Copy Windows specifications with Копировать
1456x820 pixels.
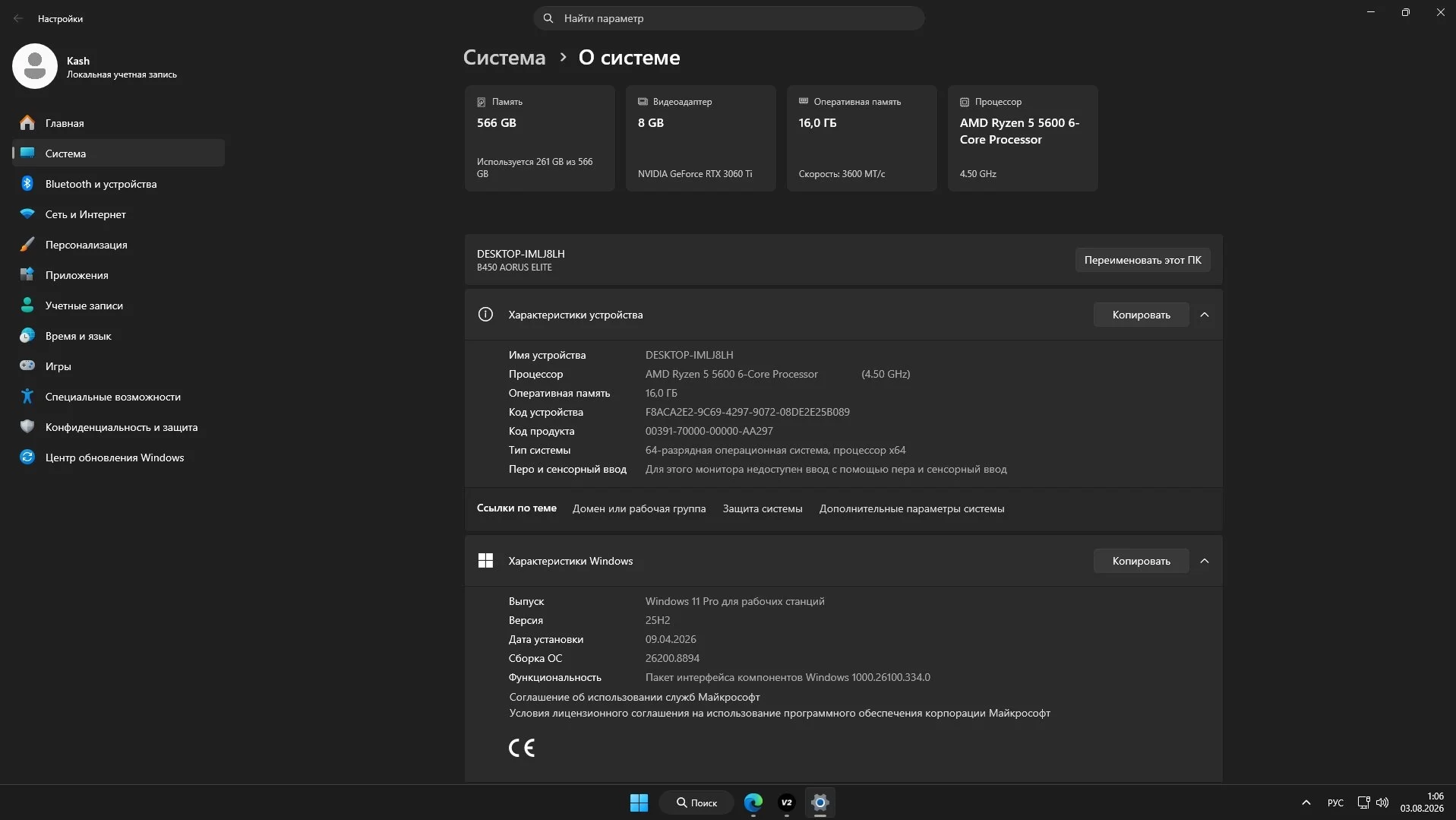click(x=1141, y=561)
